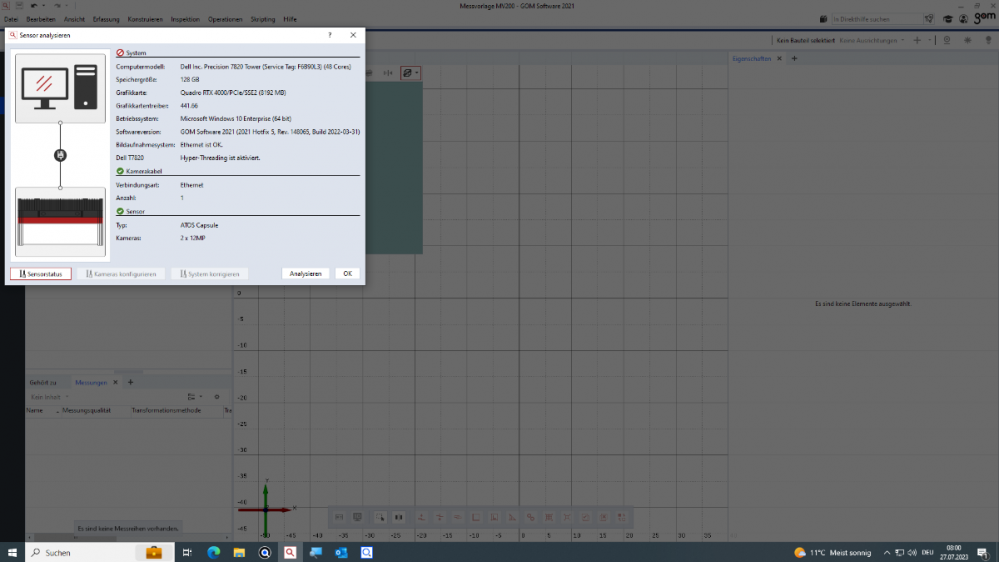Add a new tab next to Eigenschaften
Image resolution: width=999 pixels, height=562 pixels.
(x=795, y=59)
